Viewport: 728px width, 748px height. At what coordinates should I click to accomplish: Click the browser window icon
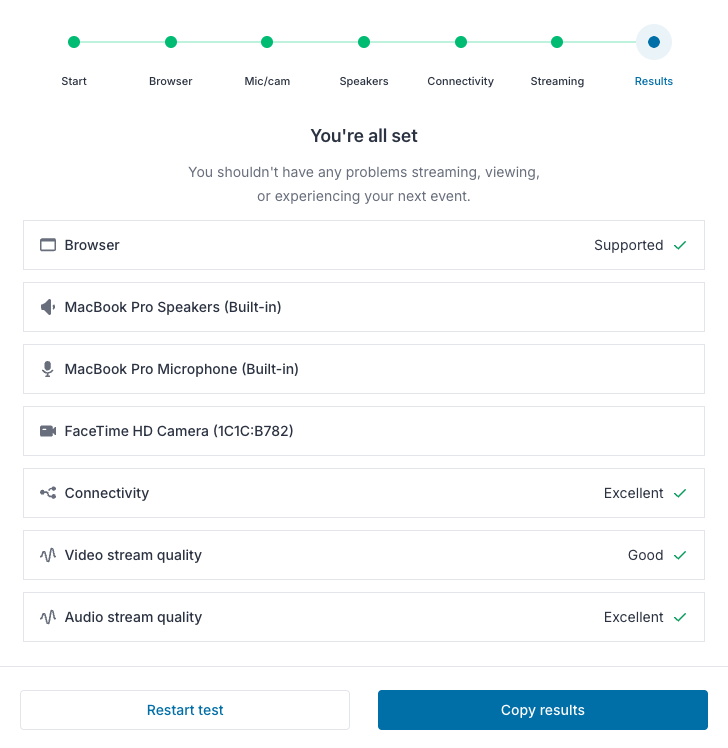(48, 245)
